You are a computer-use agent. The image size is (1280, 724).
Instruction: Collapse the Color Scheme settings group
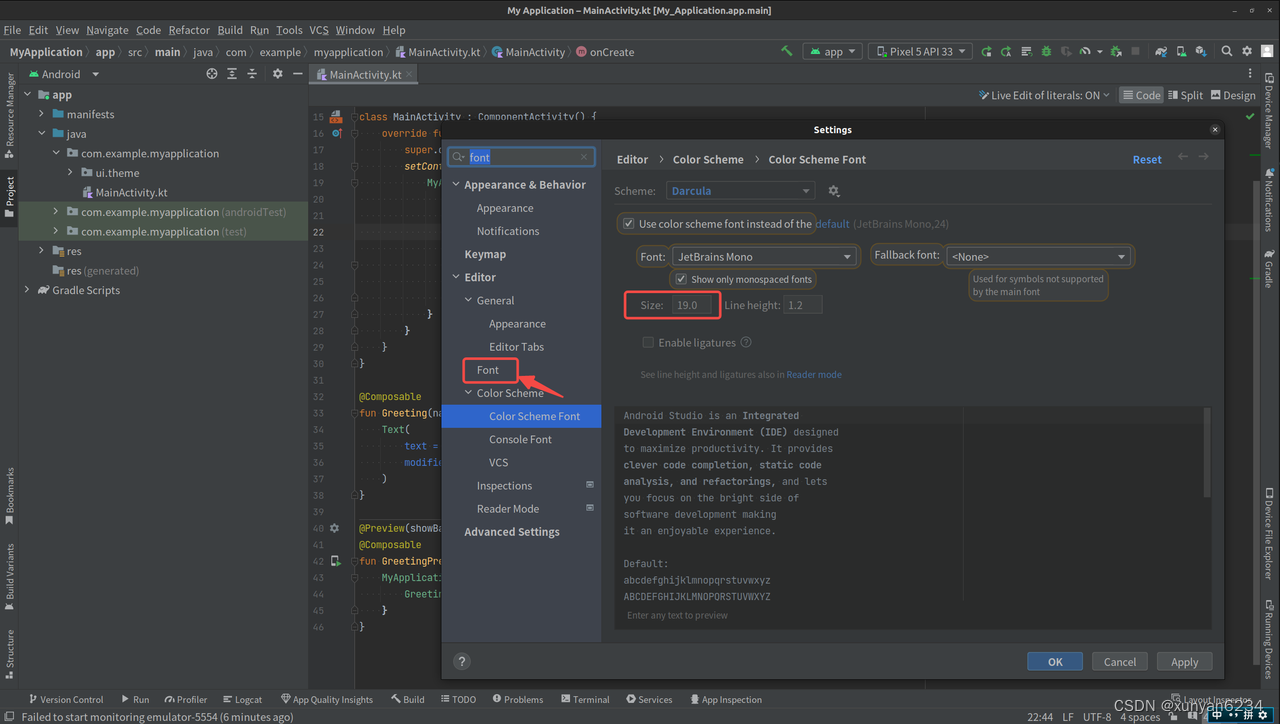tap(468, 393)
